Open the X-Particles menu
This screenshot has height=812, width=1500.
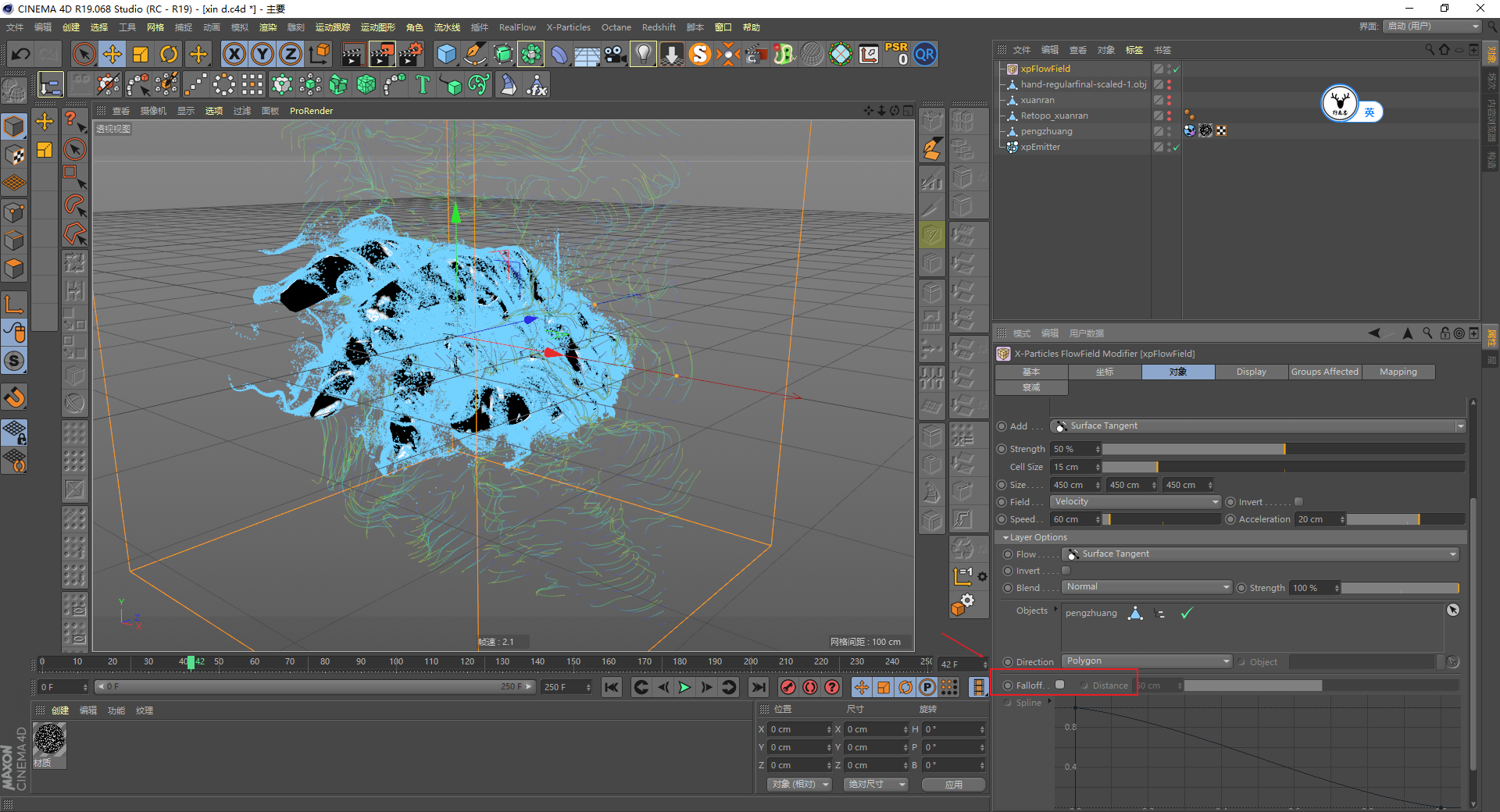tap(568, 27)
